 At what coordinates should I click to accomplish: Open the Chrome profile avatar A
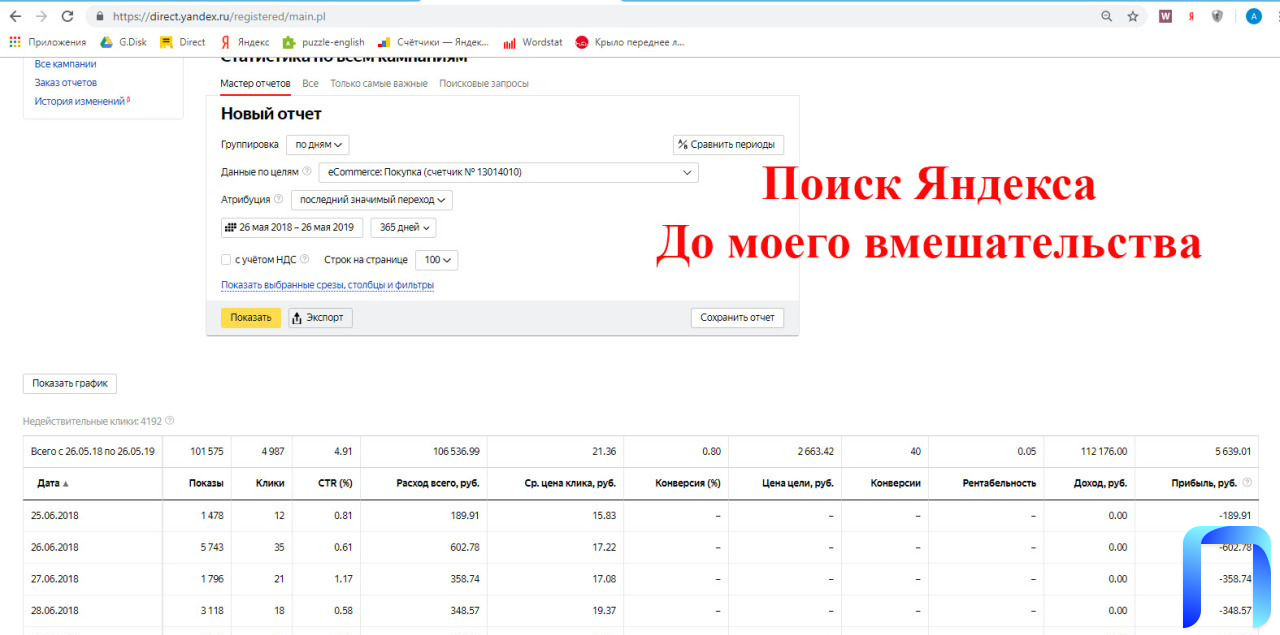pos(1253,16)
